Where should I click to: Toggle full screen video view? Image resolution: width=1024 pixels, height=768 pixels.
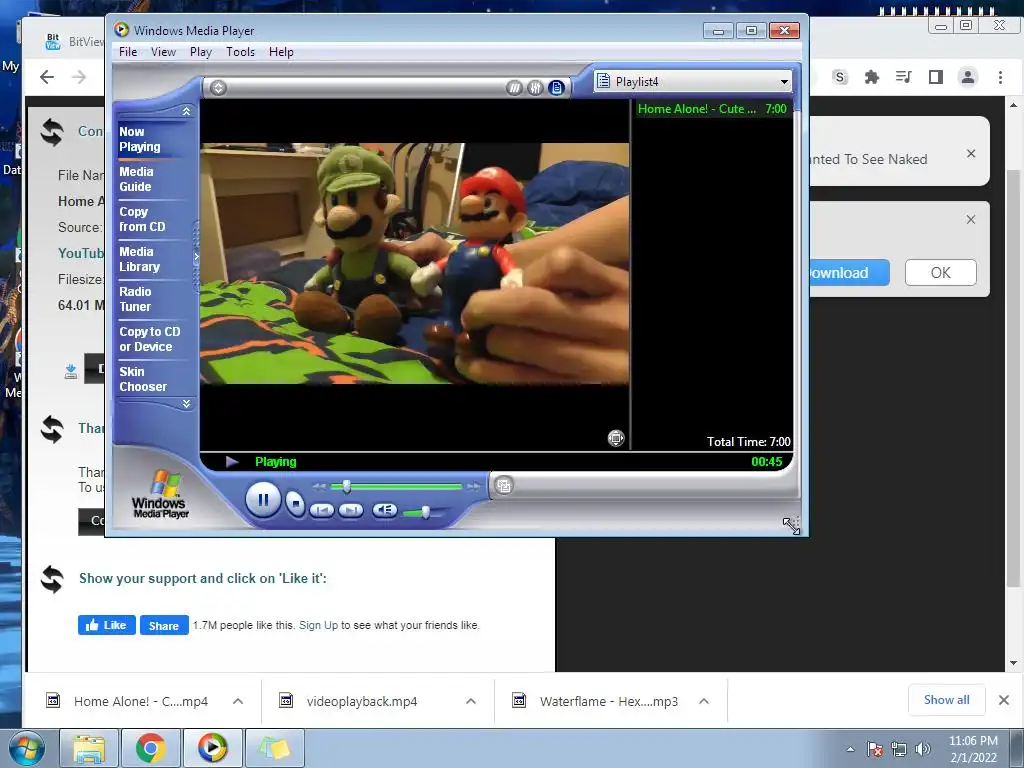click(616, 438)
